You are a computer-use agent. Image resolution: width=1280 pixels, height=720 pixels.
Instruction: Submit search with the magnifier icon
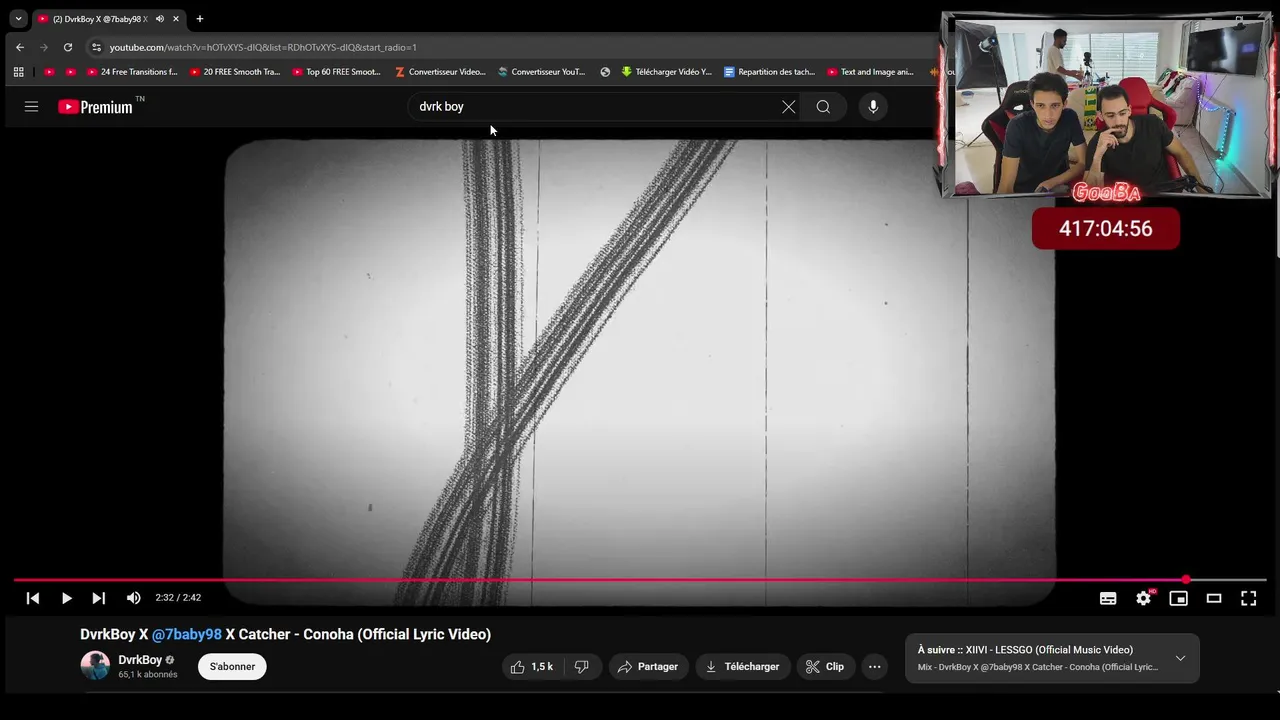[x=823, y=107]
